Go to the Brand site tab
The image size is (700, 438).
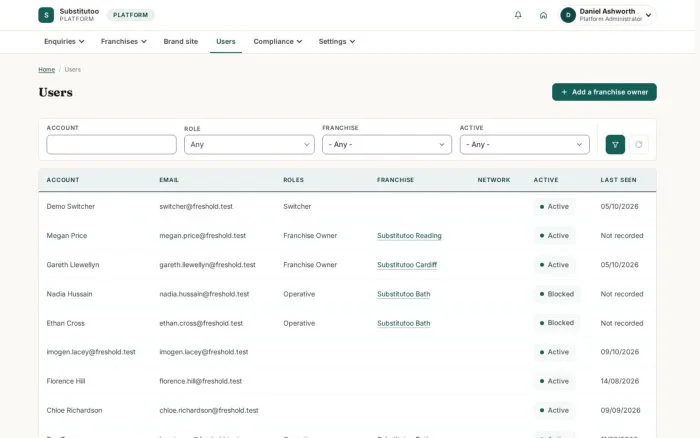click(x=181, y=42)
